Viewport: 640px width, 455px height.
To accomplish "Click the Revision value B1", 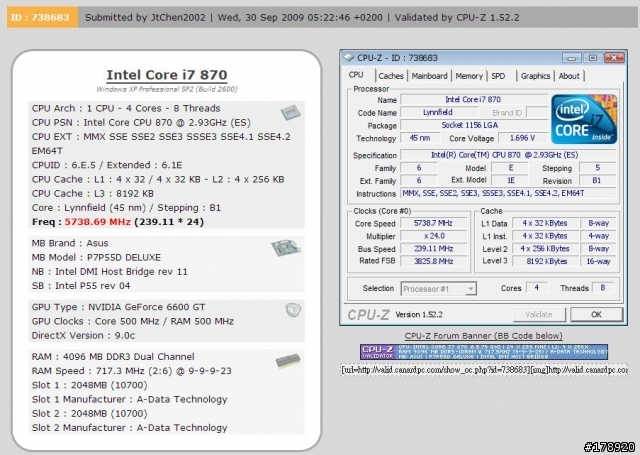I will pyautogui.click(x=597, y=180).
